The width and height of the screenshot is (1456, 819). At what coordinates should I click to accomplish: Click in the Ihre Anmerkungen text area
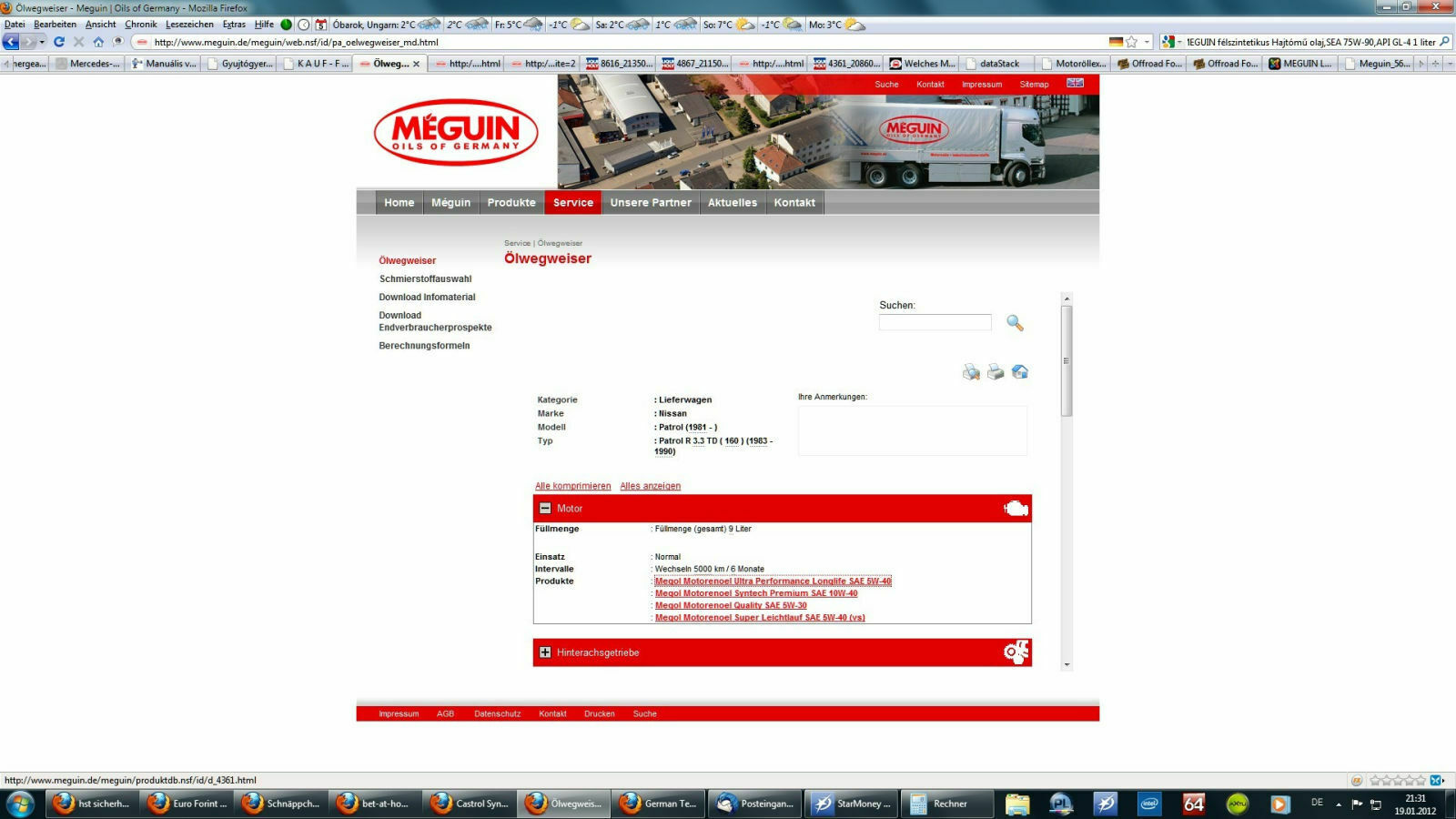coord(913,430)
